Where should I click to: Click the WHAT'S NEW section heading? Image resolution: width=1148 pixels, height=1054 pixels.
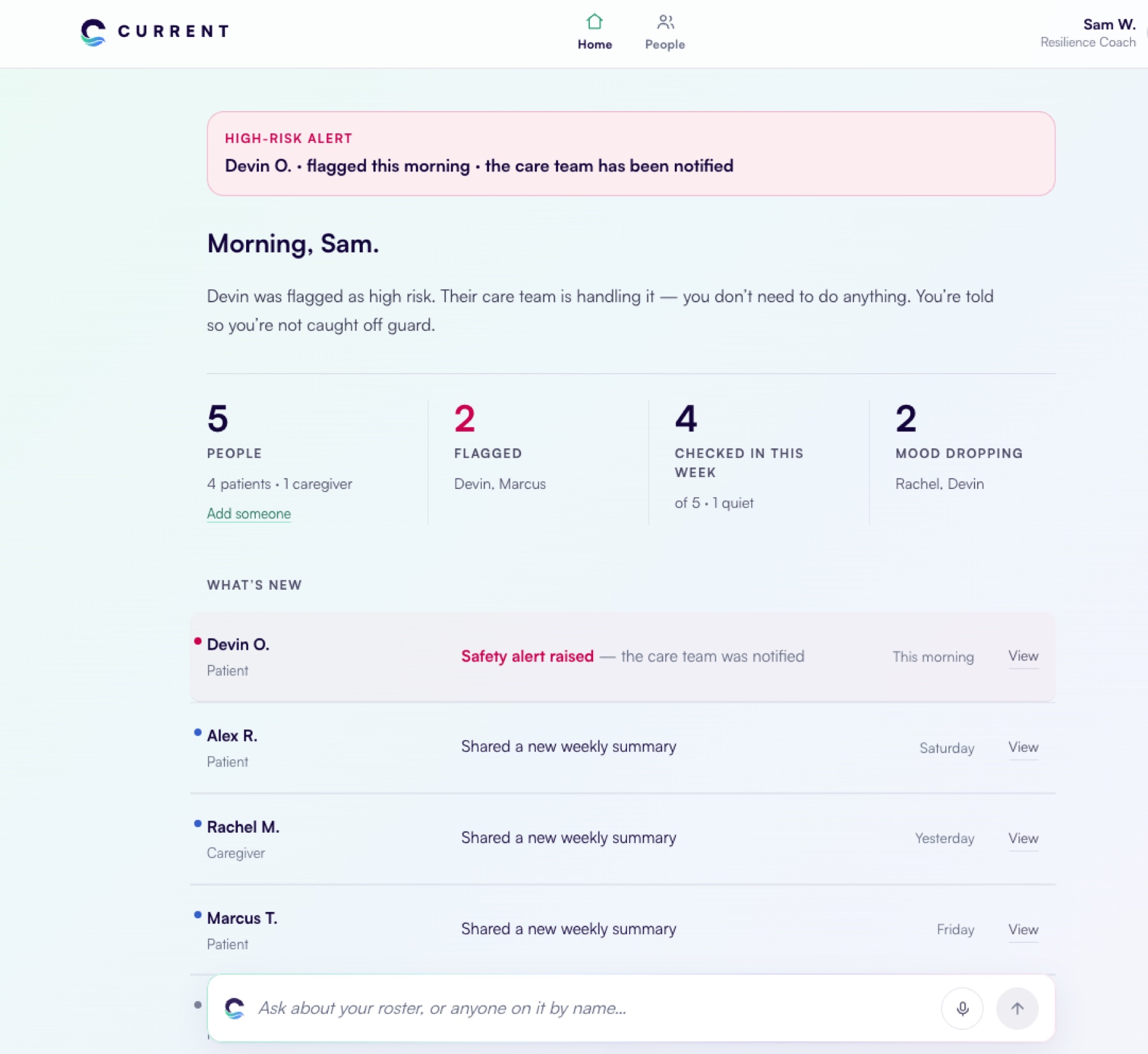(254, 585)
